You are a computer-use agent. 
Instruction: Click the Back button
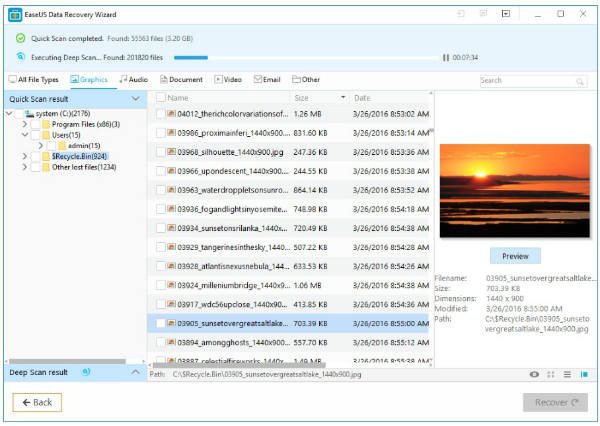pyautogui.click(x=37, y=402)
